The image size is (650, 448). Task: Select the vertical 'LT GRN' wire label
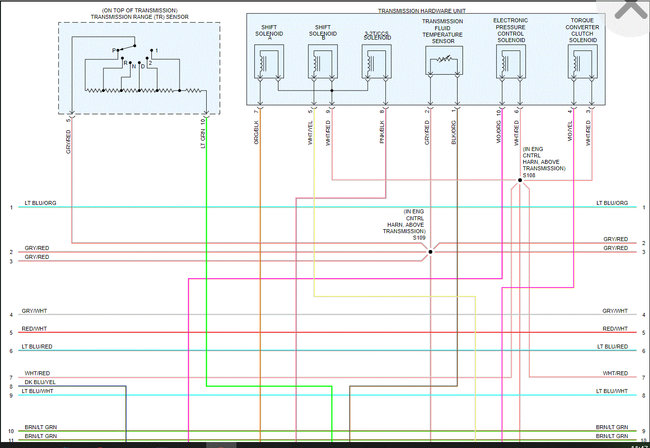click(x=203, y=139)
